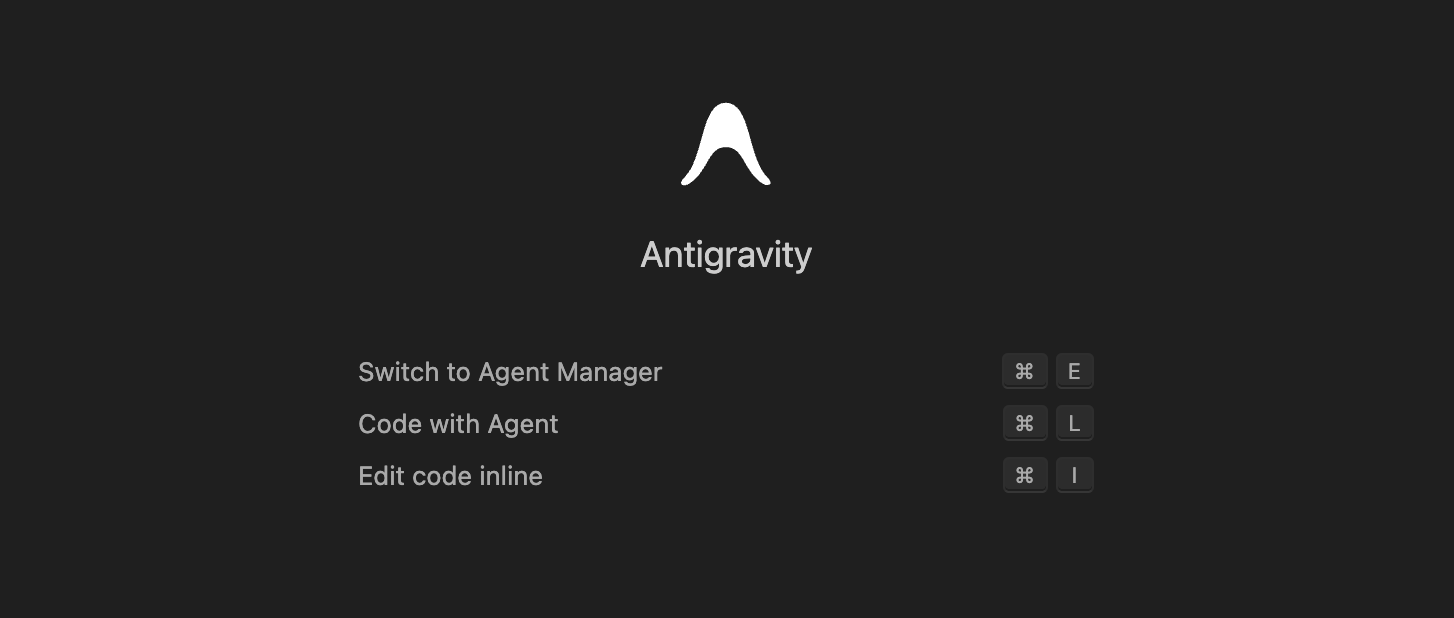The height and width of the screenshot is (618, 1454).
Task: Choose the Code with Agent action
Action: pos(458,424)
